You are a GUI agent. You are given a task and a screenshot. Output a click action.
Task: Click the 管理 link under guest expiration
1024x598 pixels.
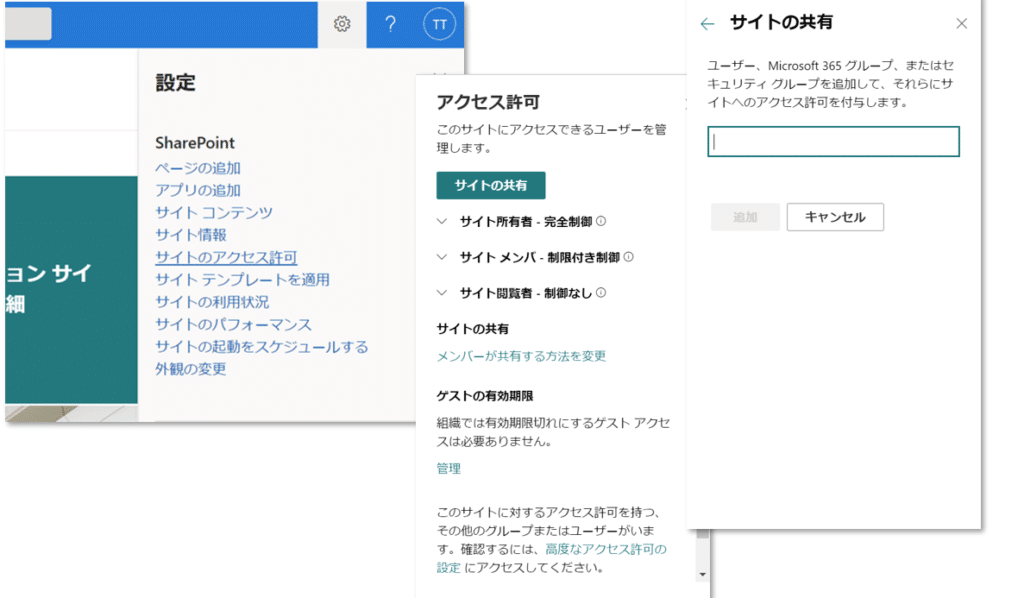pyautogui.click(x=449, y=468)
